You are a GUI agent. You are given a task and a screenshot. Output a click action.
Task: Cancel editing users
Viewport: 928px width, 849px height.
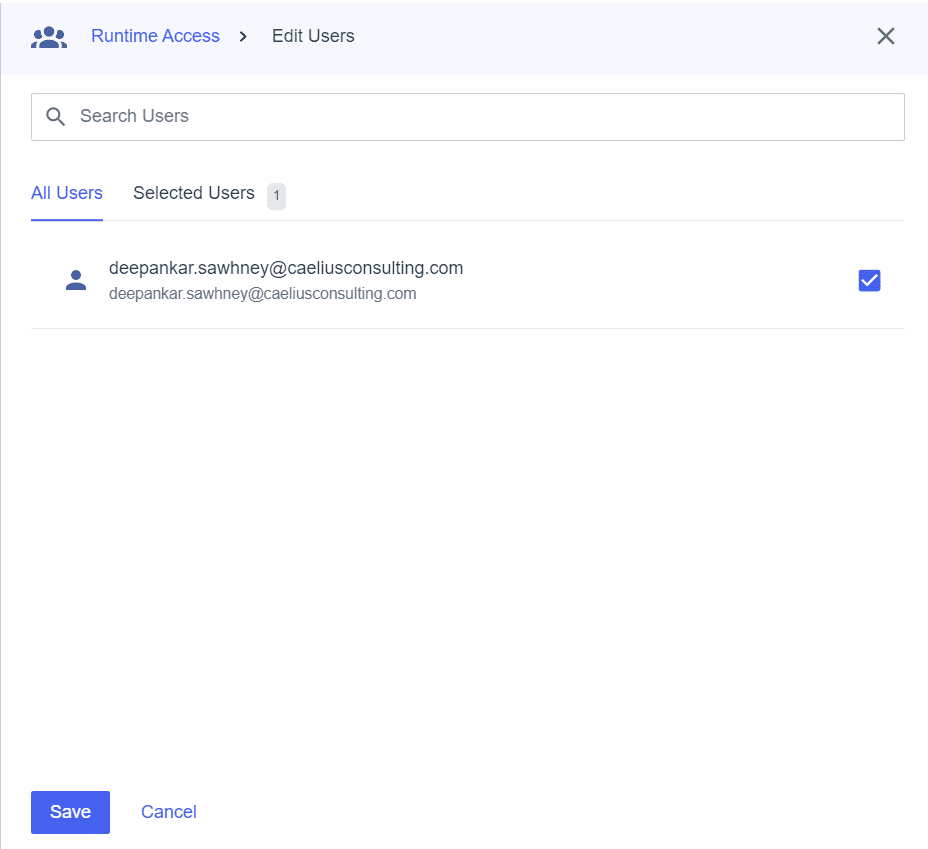click(169, 812)
